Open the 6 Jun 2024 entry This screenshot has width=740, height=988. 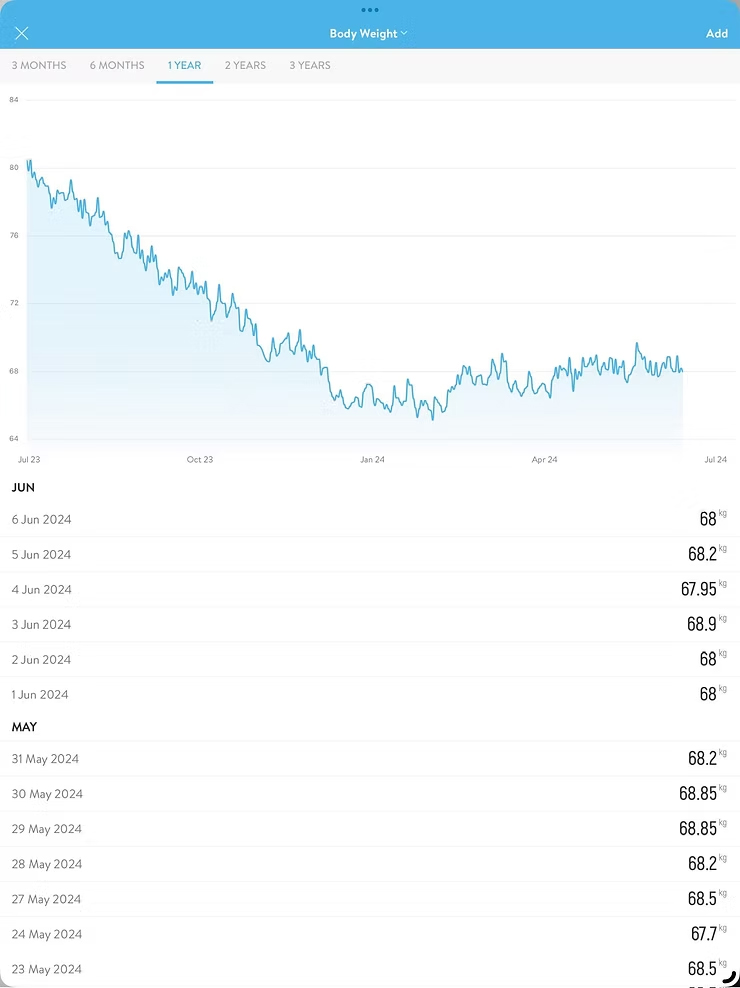pos(370,519)
